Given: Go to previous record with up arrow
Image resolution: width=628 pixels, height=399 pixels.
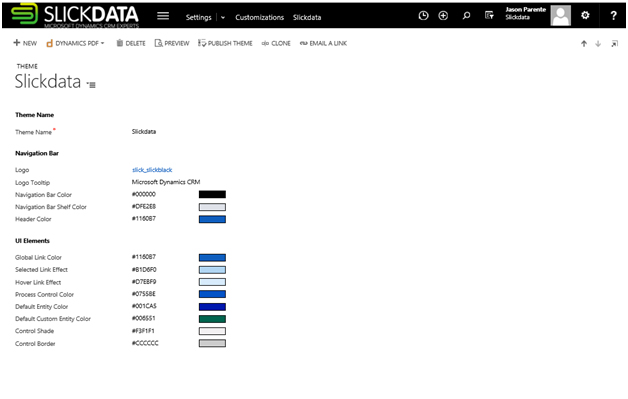Looking at the screenshot, I should point(584,44).
